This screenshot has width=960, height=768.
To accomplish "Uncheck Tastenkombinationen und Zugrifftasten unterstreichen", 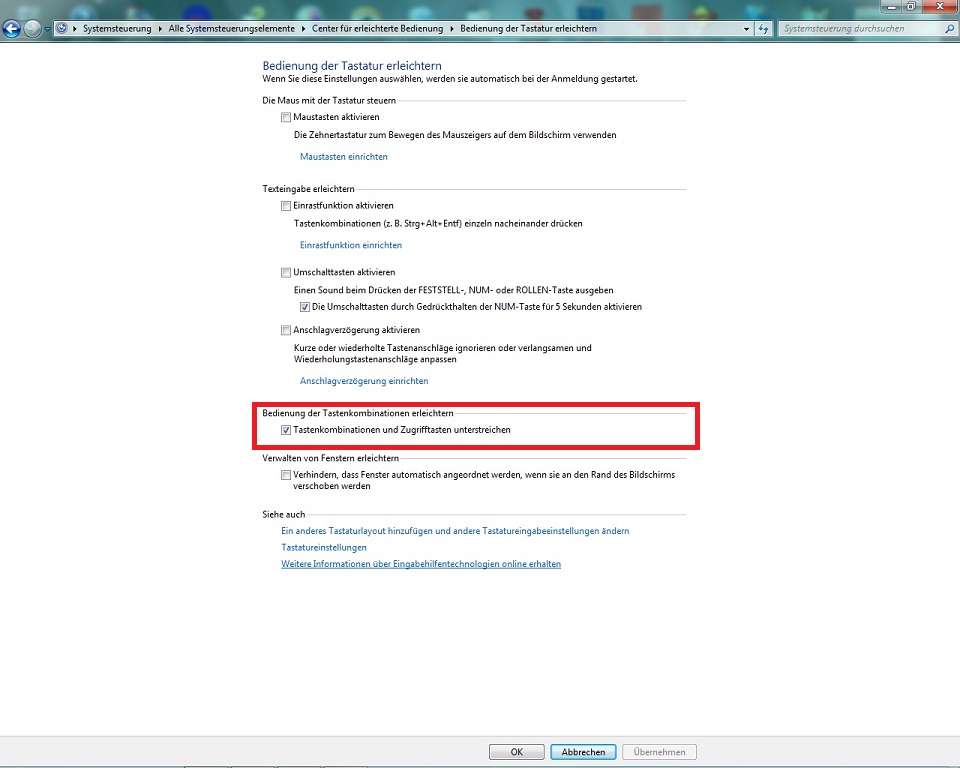I will coord(286,430).
